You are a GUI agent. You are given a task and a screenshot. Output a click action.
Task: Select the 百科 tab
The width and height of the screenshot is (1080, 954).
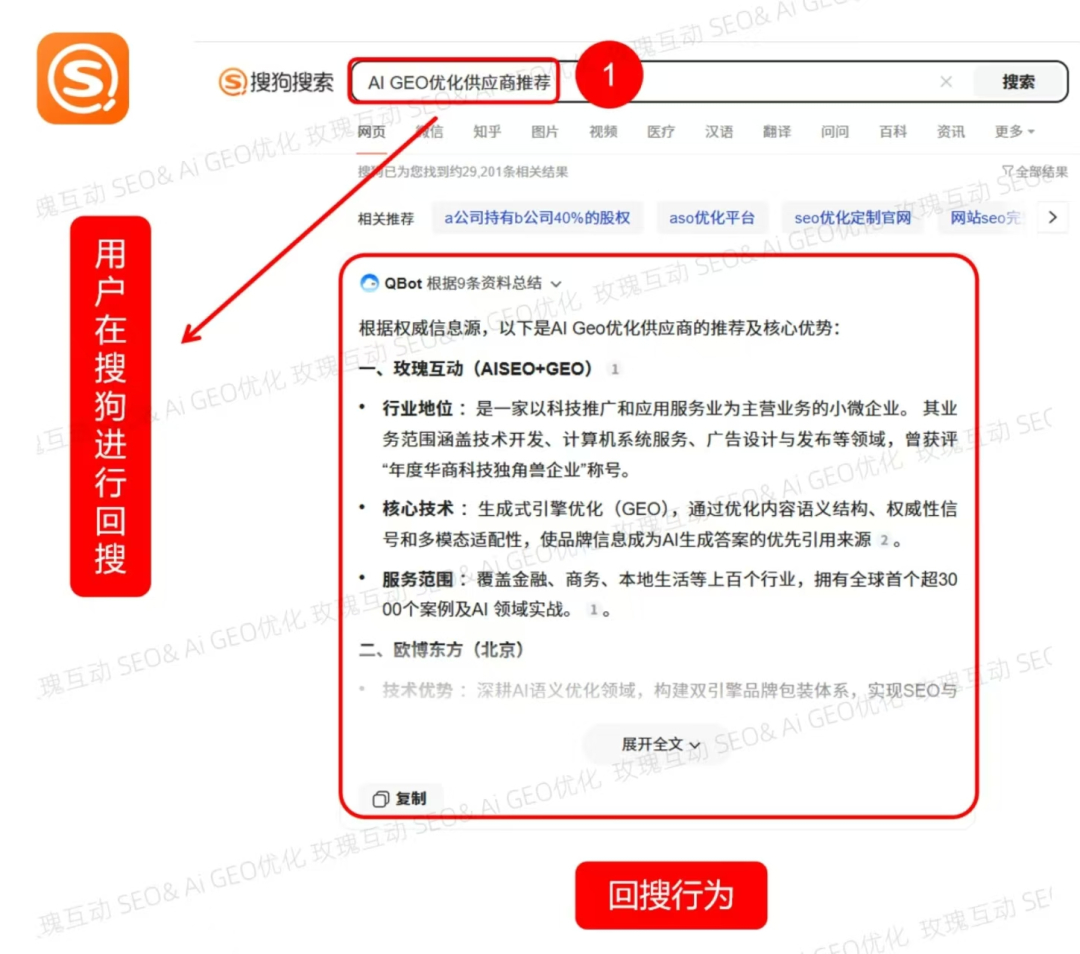(893, 132)
